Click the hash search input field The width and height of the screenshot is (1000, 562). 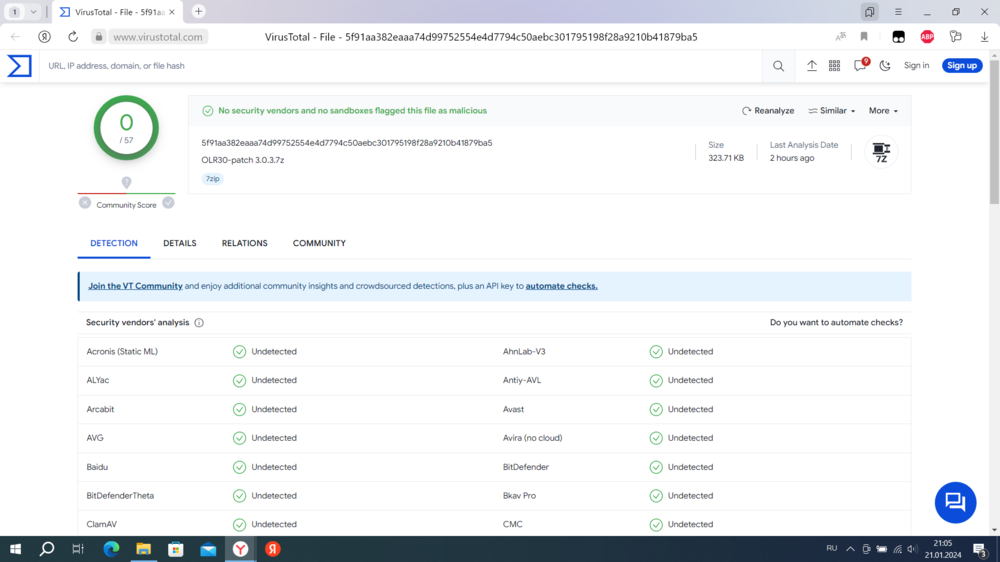pos(400,66)
